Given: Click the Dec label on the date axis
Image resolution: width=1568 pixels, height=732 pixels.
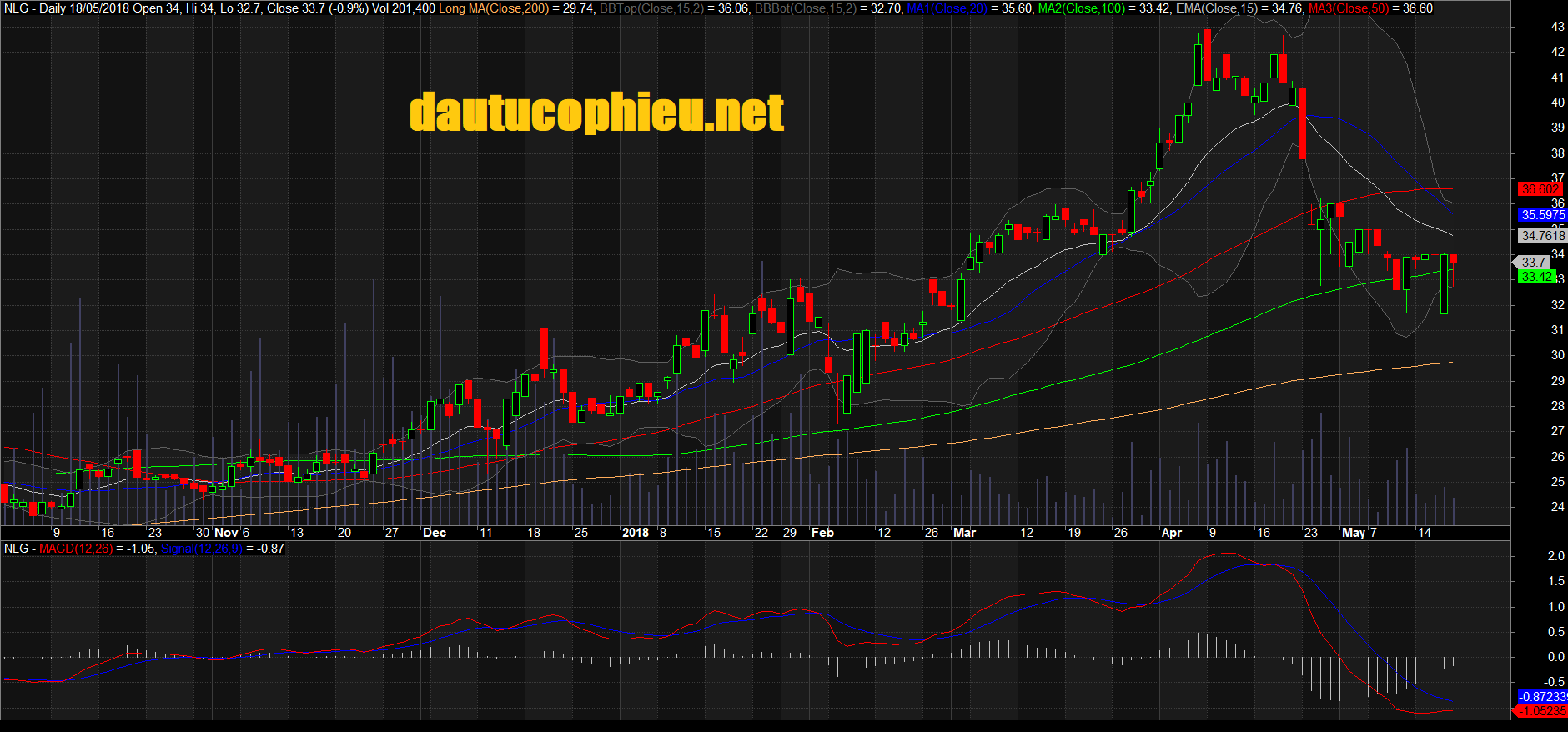Looking at the screenshot, I should point(435,533).
